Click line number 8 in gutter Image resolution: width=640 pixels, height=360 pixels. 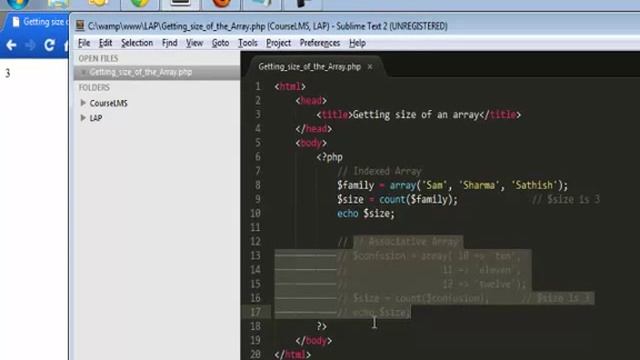[258, 185]
